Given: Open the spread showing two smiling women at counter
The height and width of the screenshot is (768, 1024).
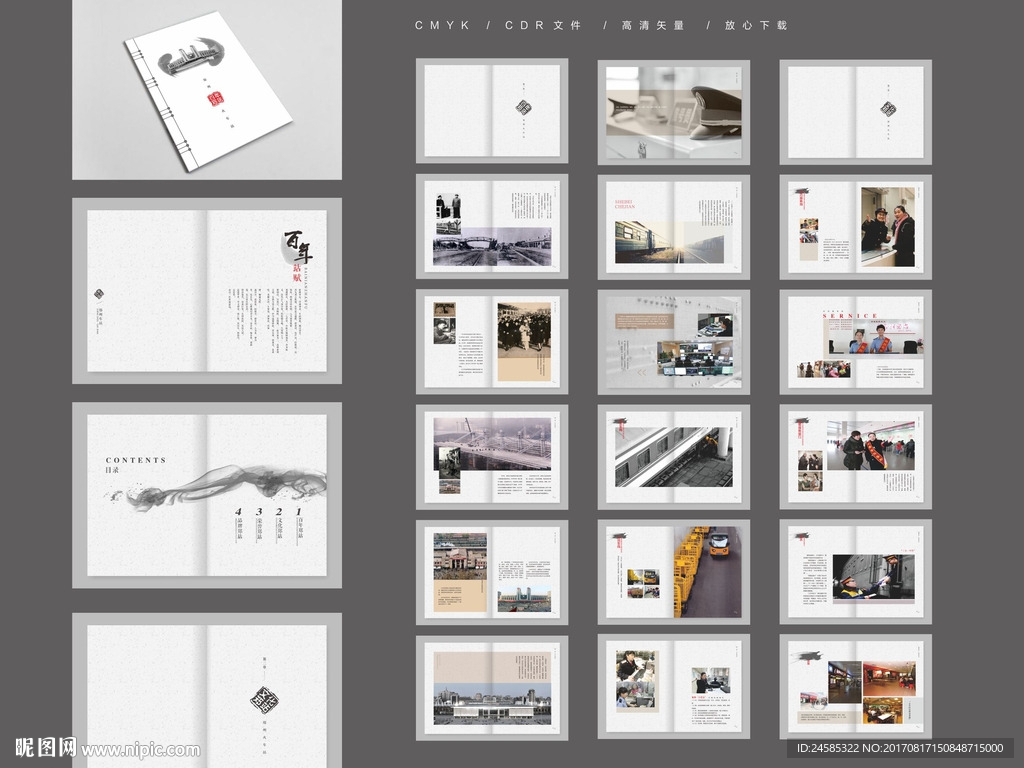Looking at the screenshot, I should pyautogui.click(x=856, y=226).
